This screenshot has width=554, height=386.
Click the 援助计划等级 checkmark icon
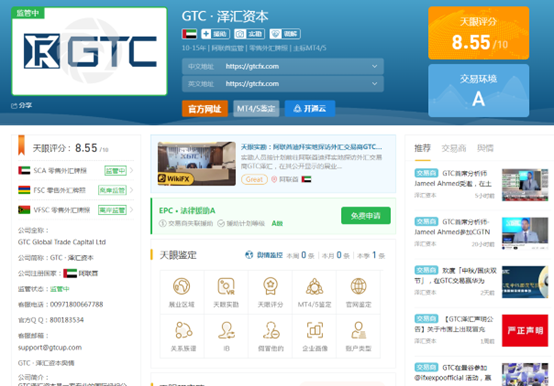pyautogui.click(x=221, y=223)
